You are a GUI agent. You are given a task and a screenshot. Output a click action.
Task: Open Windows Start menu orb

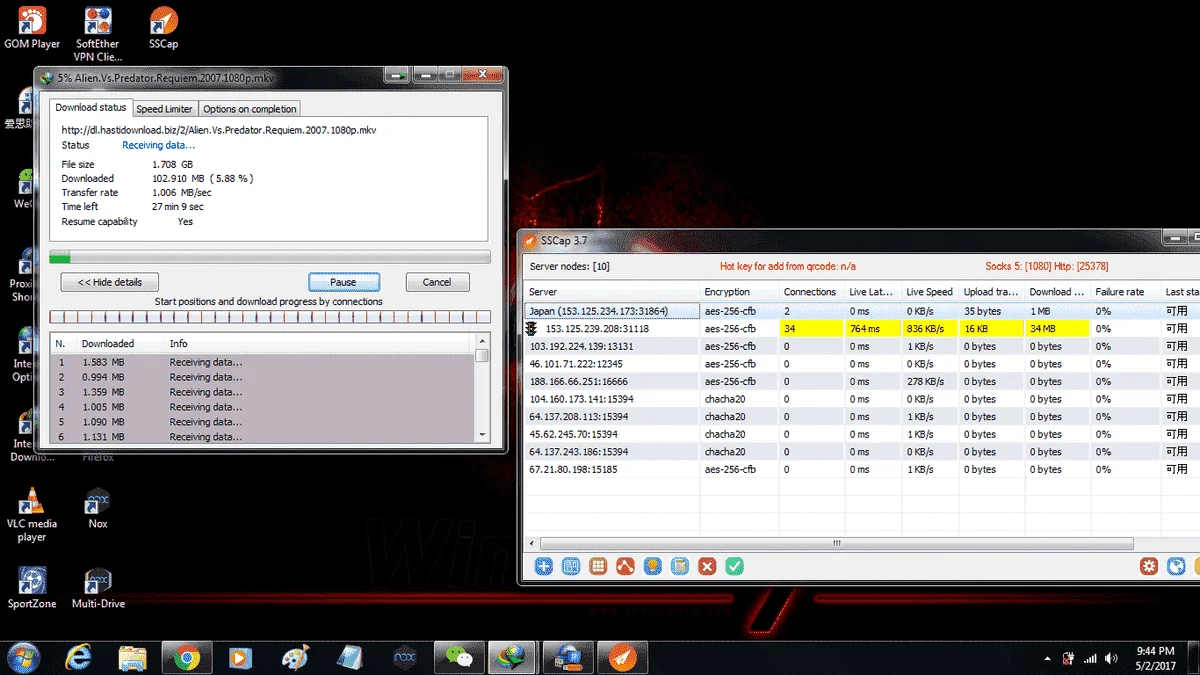[23, 657]
